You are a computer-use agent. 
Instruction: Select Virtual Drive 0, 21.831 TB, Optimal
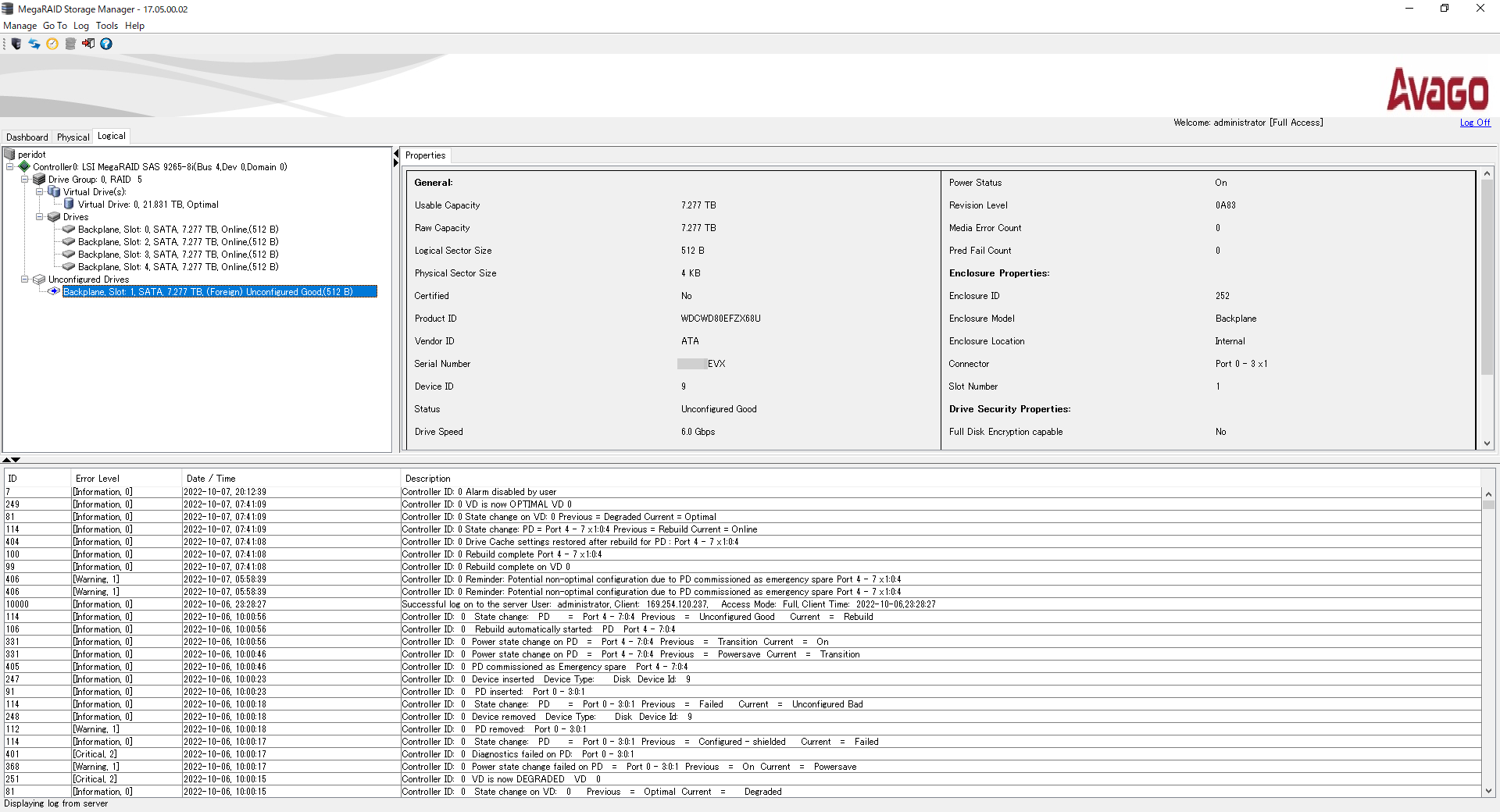coord(148,204)
